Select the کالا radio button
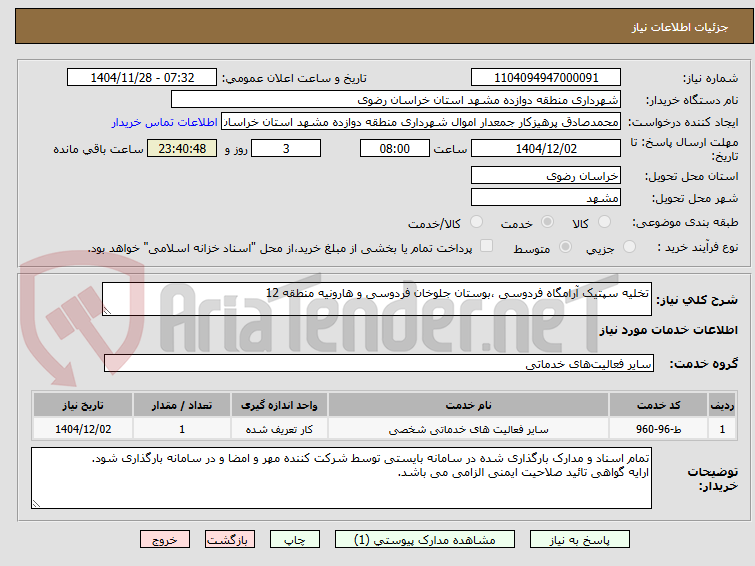The height and width of the screenshot is (566, 755). pos(604,222)
